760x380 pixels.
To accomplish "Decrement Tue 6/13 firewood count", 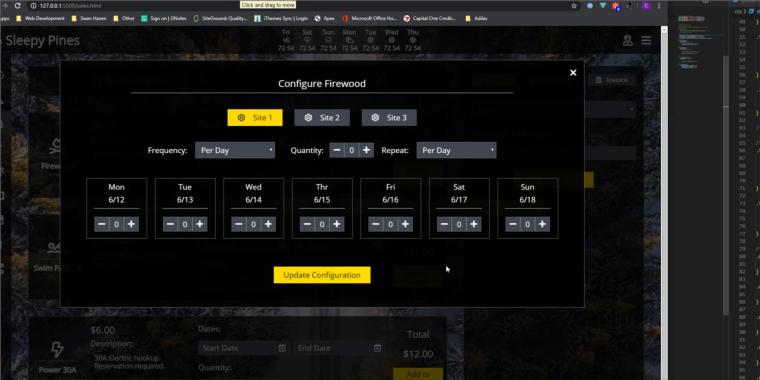I will [x=170, y=224].
